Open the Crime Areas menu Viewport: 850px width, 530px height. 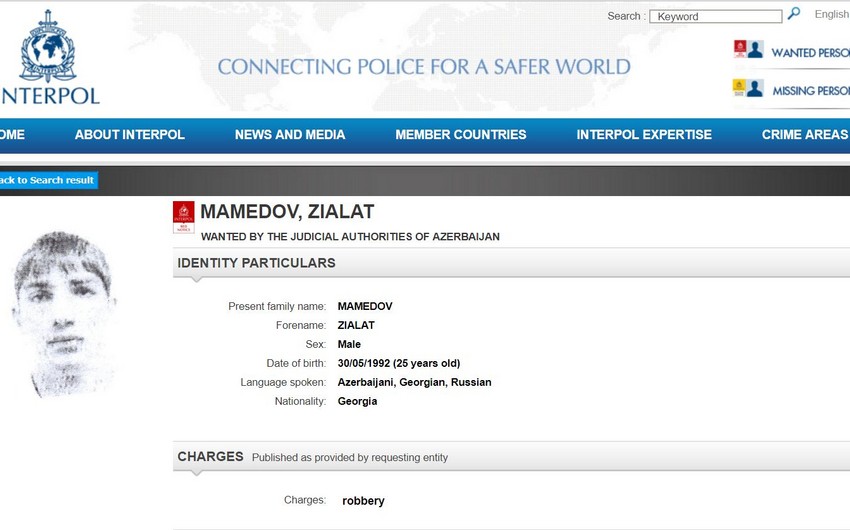tap(805, 134)
